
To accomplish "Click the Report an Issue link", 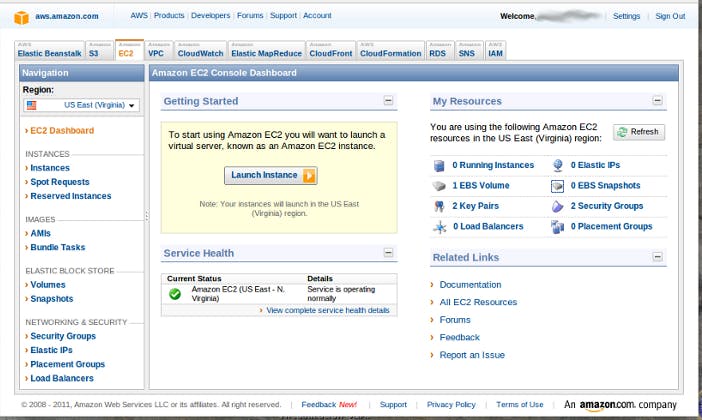I will [x=472, y=355].
